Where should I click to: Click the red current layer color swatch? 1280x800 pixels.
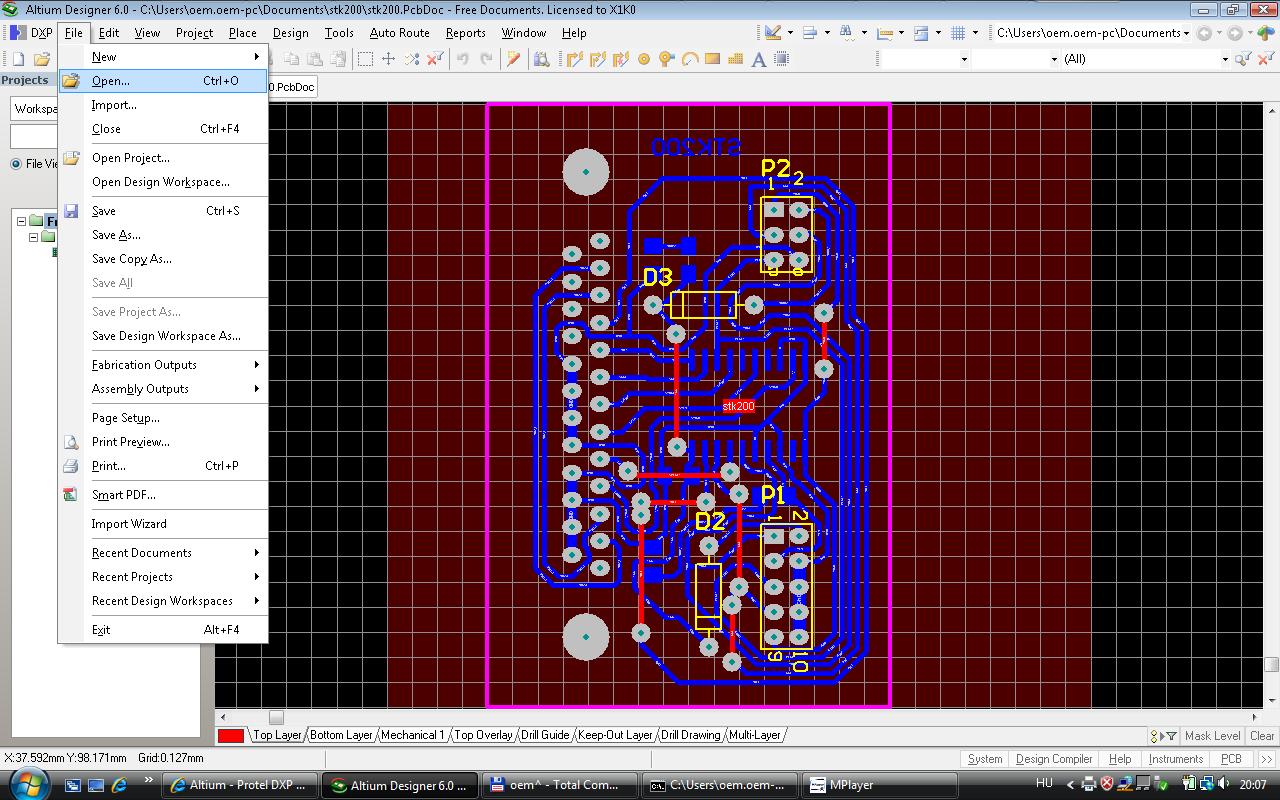tap(231, 736)
